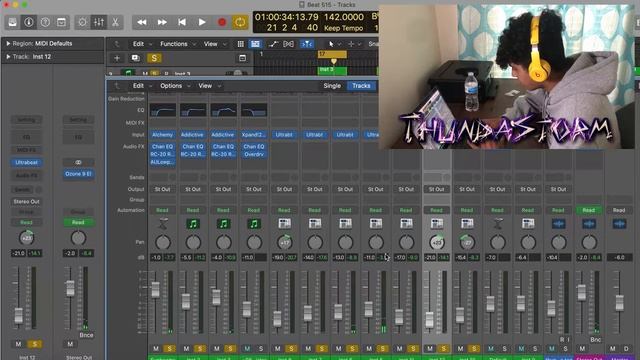
Task: Click the Alchemy strip drum icon
Action: [162, 224]
